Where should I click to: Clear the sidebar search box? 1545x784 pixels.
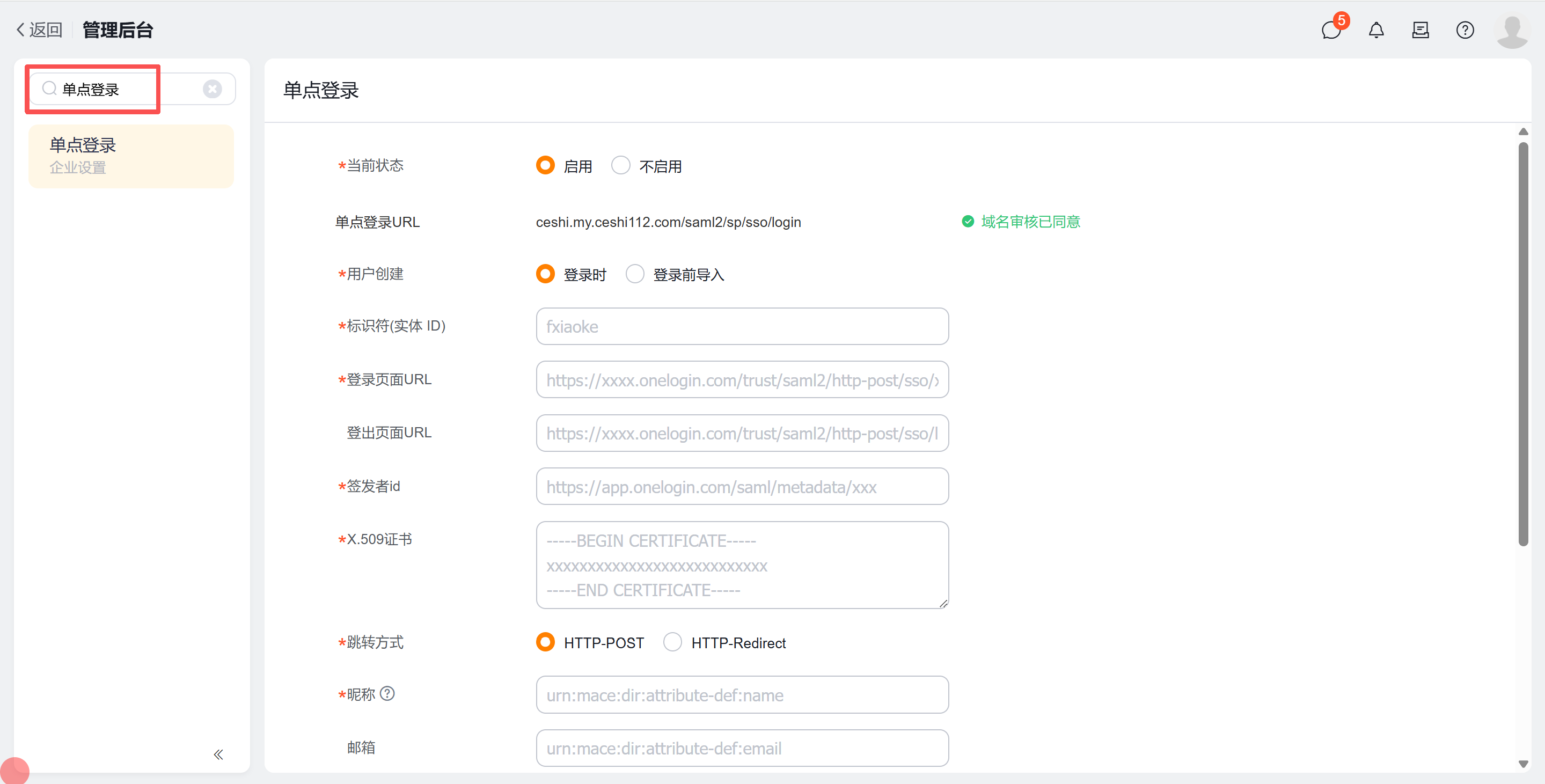[213, 89]
